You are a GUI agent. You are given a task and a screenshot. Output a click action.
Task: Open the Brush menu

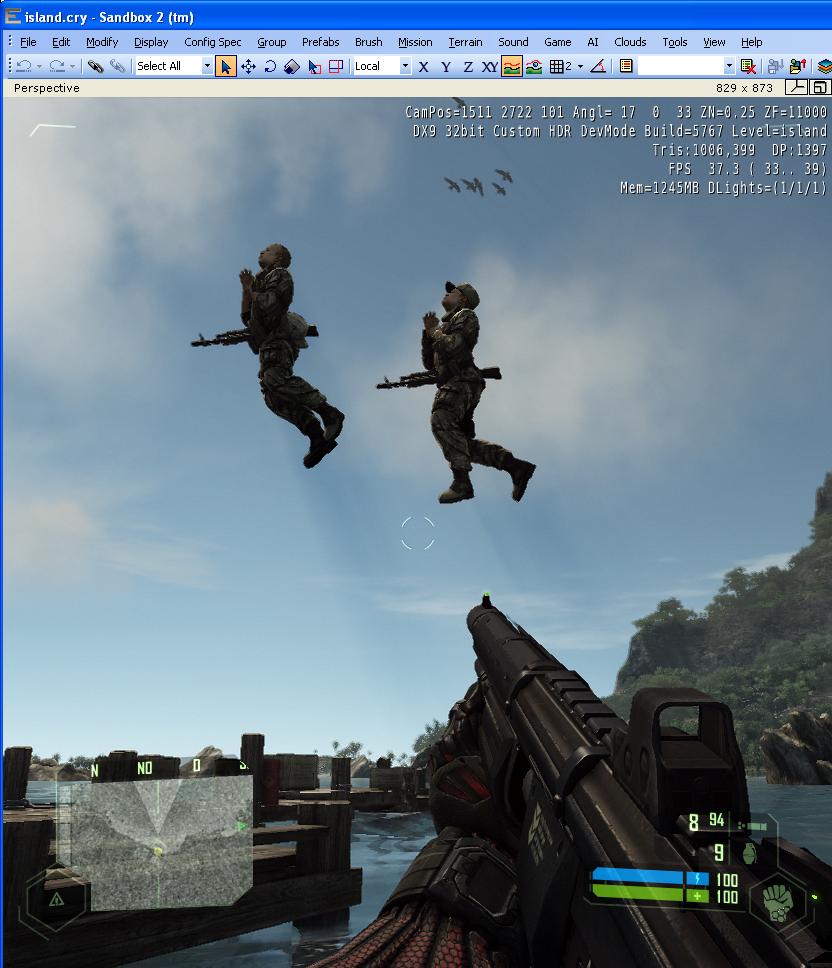click(368, 42)
